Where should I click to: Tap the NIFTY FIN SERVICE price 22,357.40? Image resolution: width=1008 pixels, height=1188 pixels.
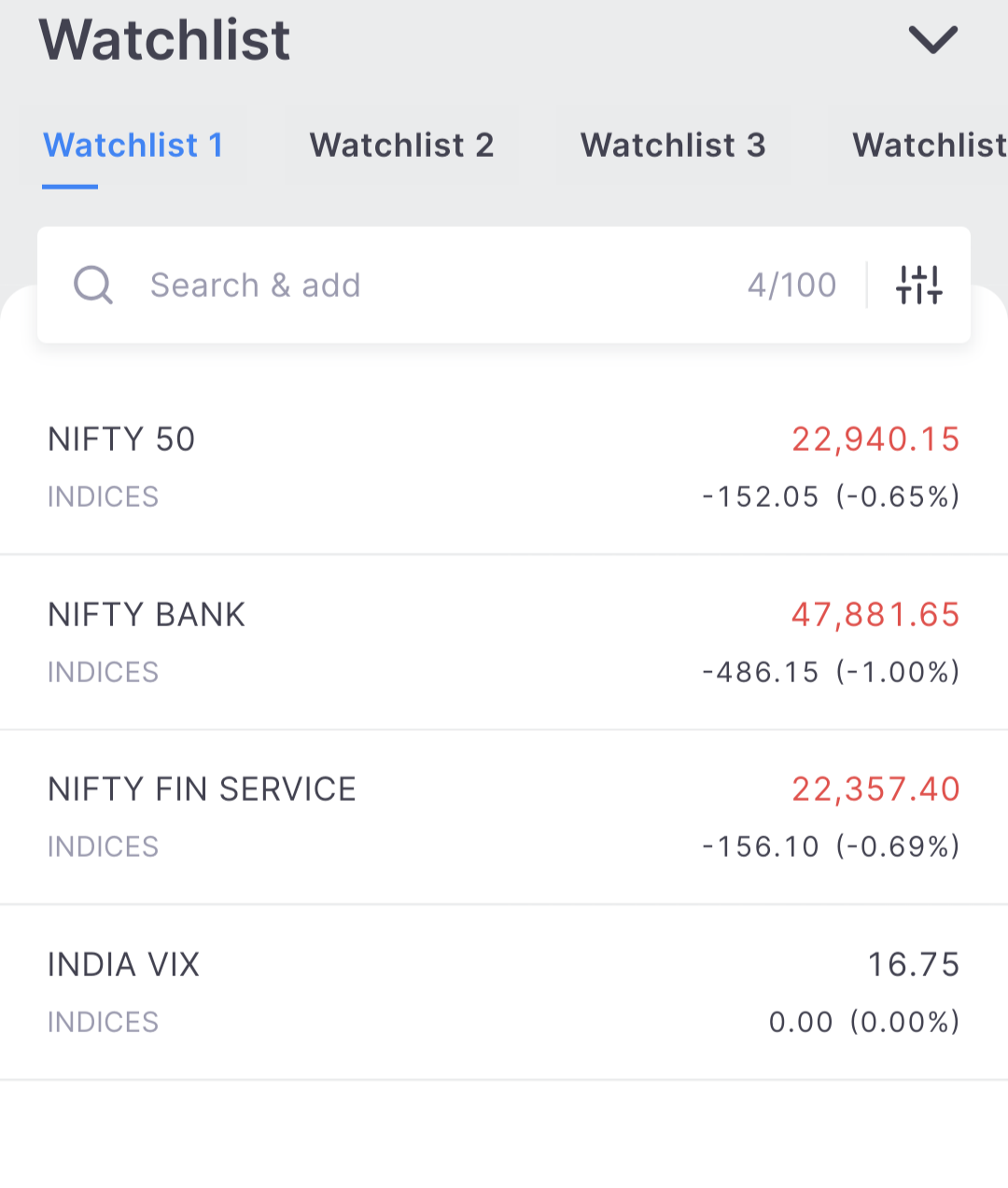[875, 790]
